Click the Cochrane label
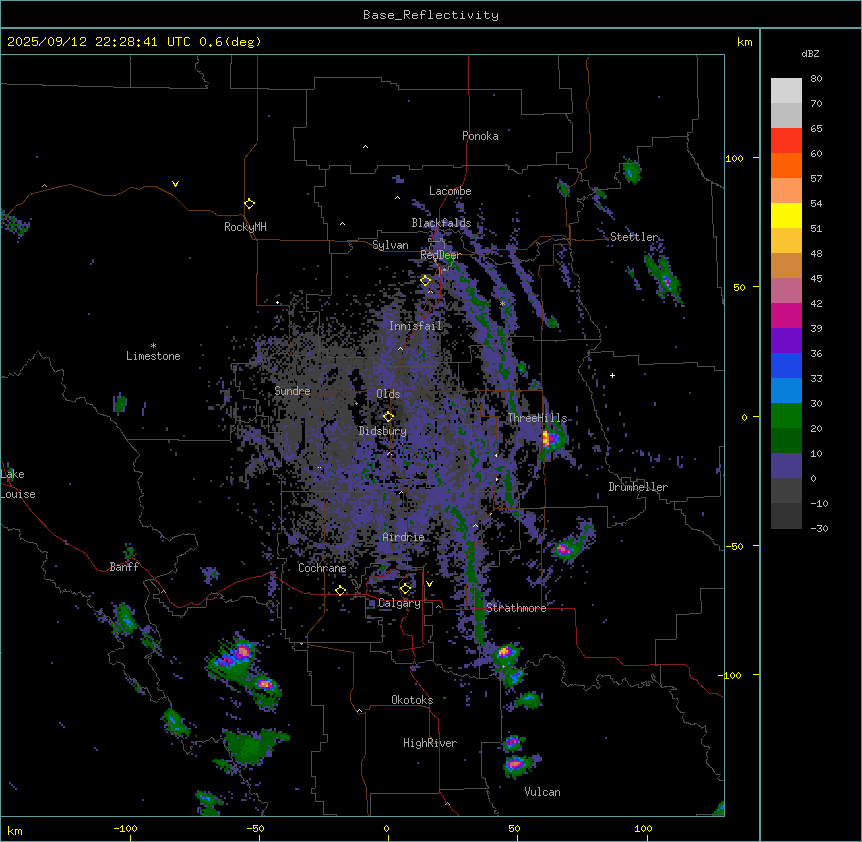Viewport: 862px width, 842px height. [x=322, y=568]
